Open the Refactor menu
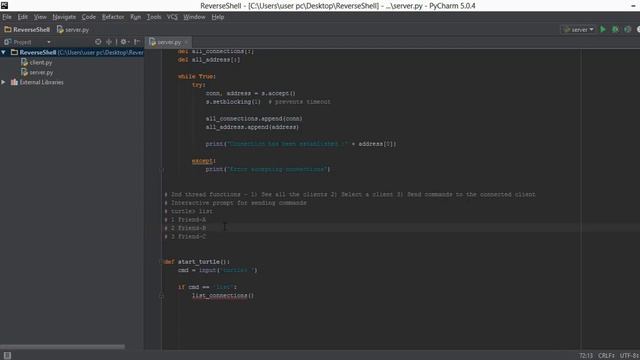Screen dimensions: 640x360 pos(113,17)
